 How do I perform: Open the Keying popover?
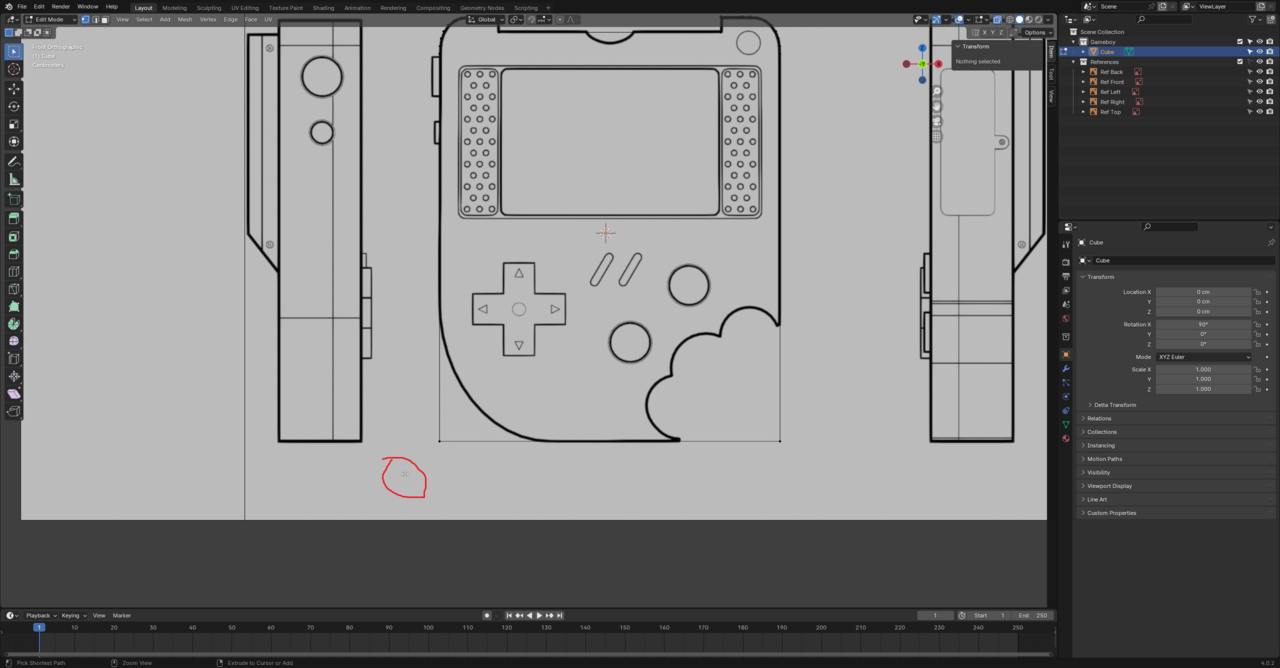click(x=73, y=615)
